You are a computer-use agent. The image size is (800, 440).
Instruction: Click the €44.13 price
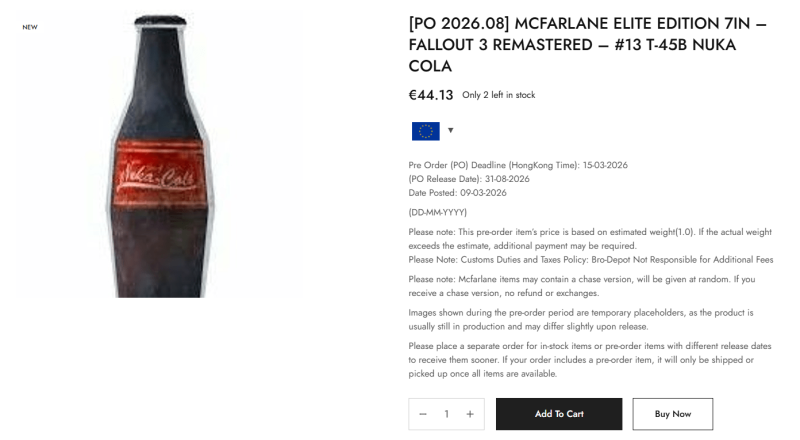coord(431,95)
